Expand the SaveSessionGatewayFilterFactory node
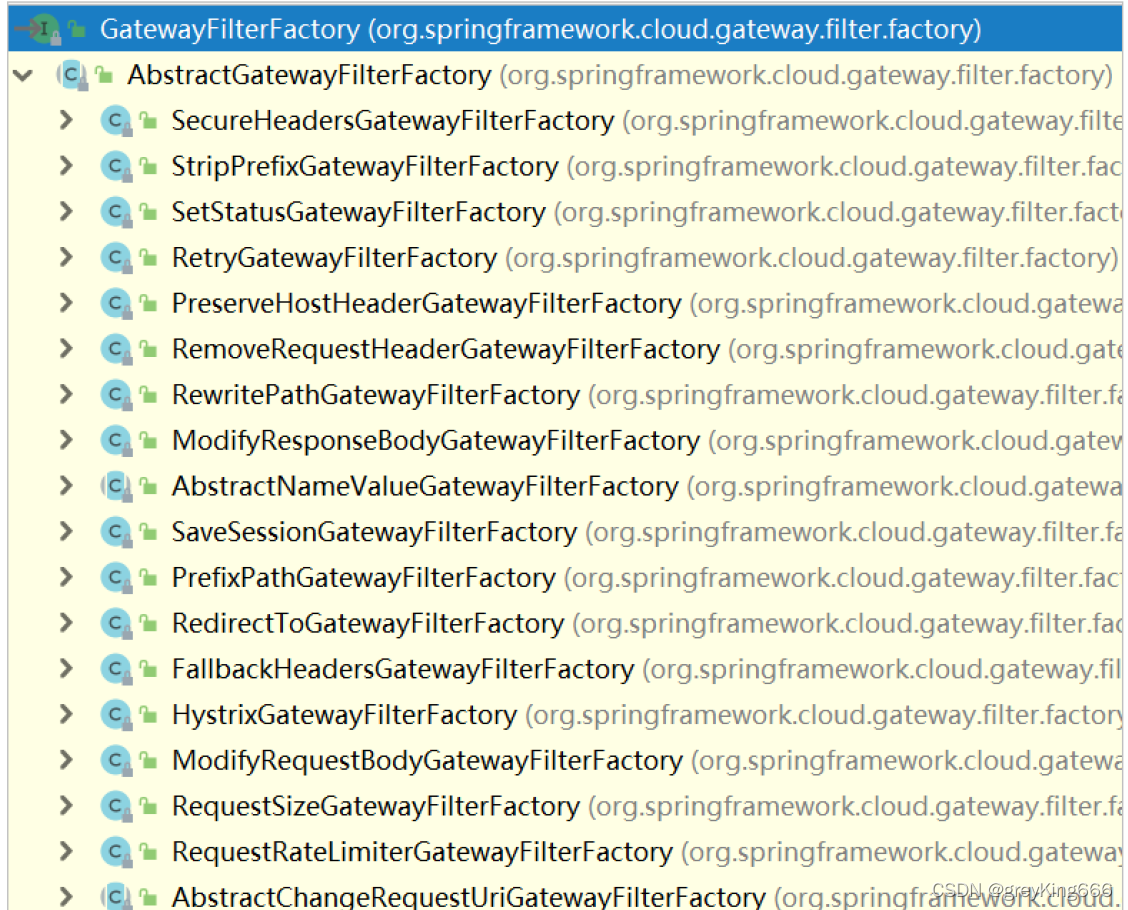The width and height of the screenshot is (1128, 910). tap(66, 532)
